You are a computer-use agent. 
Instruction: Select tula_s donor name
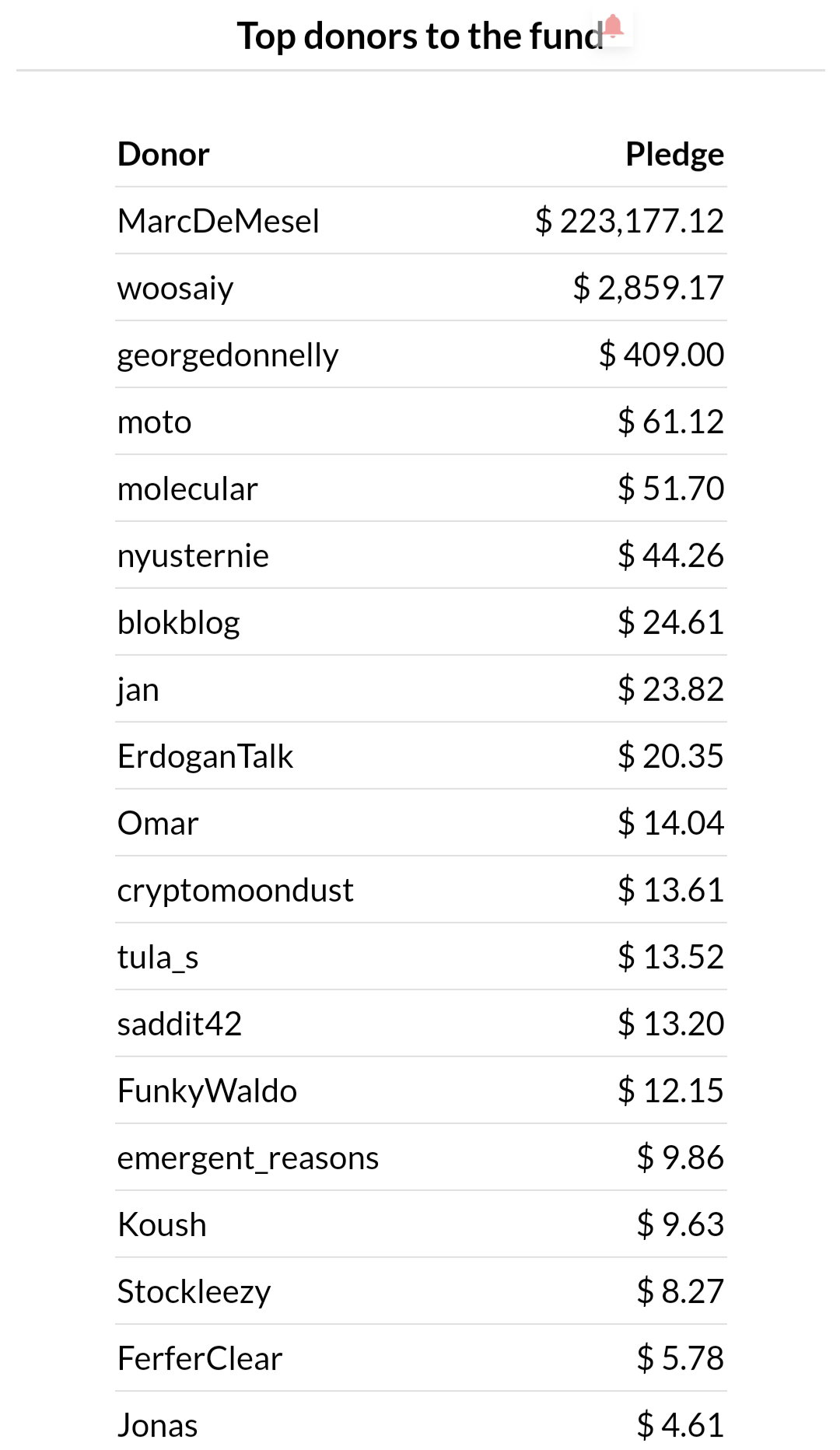pos(158,958)
